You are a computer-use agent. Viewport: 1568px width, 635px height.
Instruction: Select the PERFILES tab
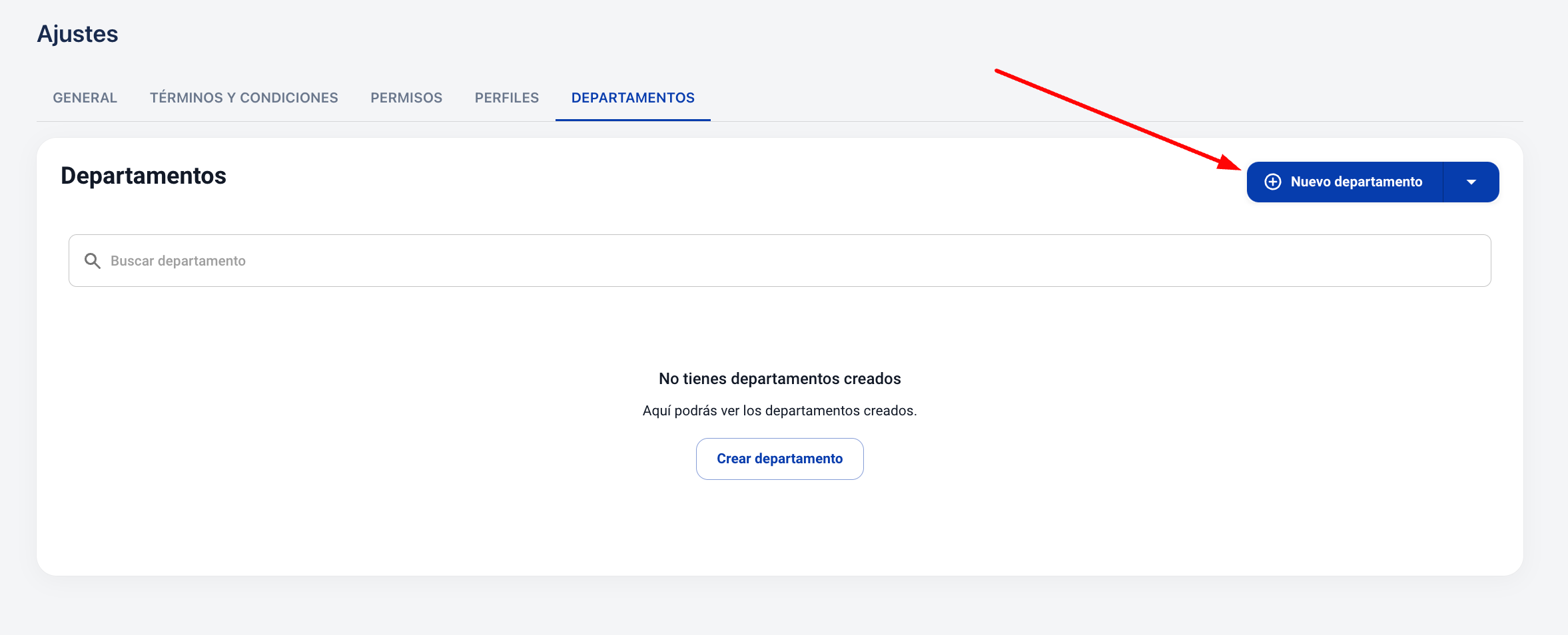[506, 98]
